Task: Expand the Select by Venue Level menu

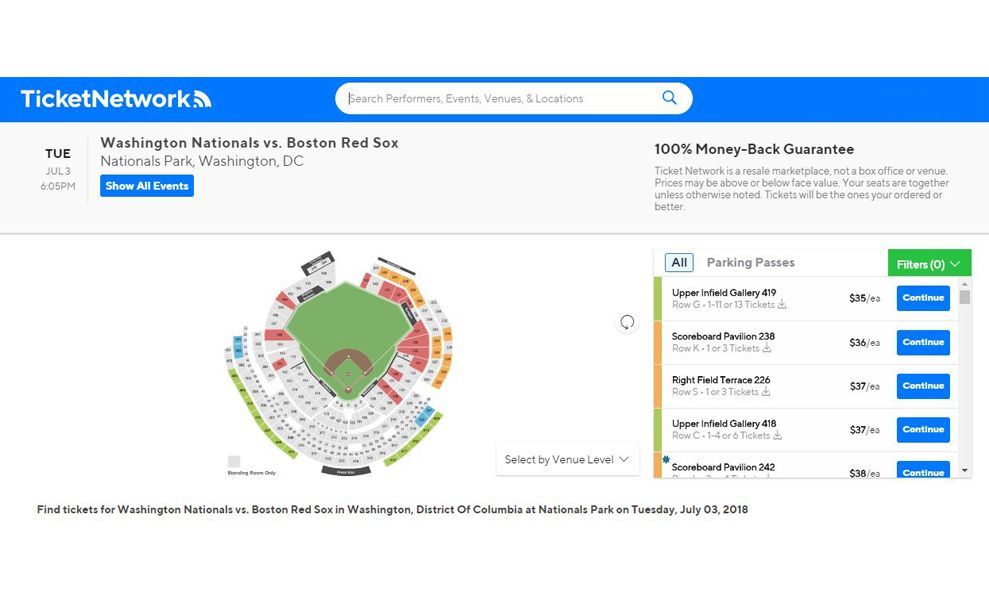Action: pyautogui.click(x=567, y=459)
